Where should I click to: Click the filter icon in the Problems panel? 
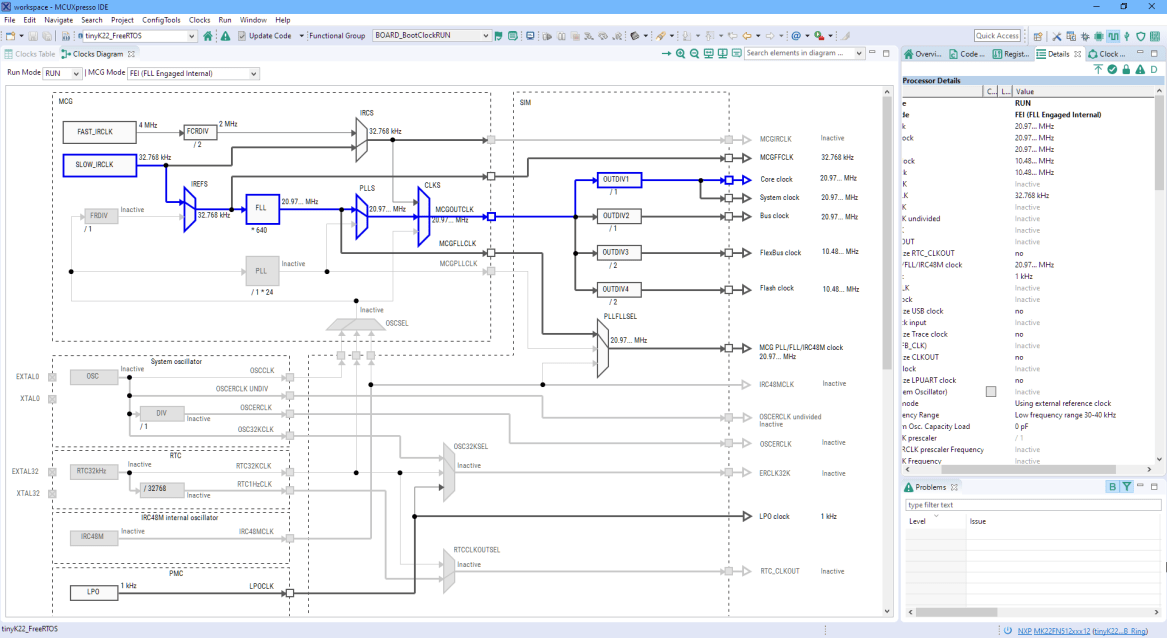pyautogui.click(x=1127, y=487)
